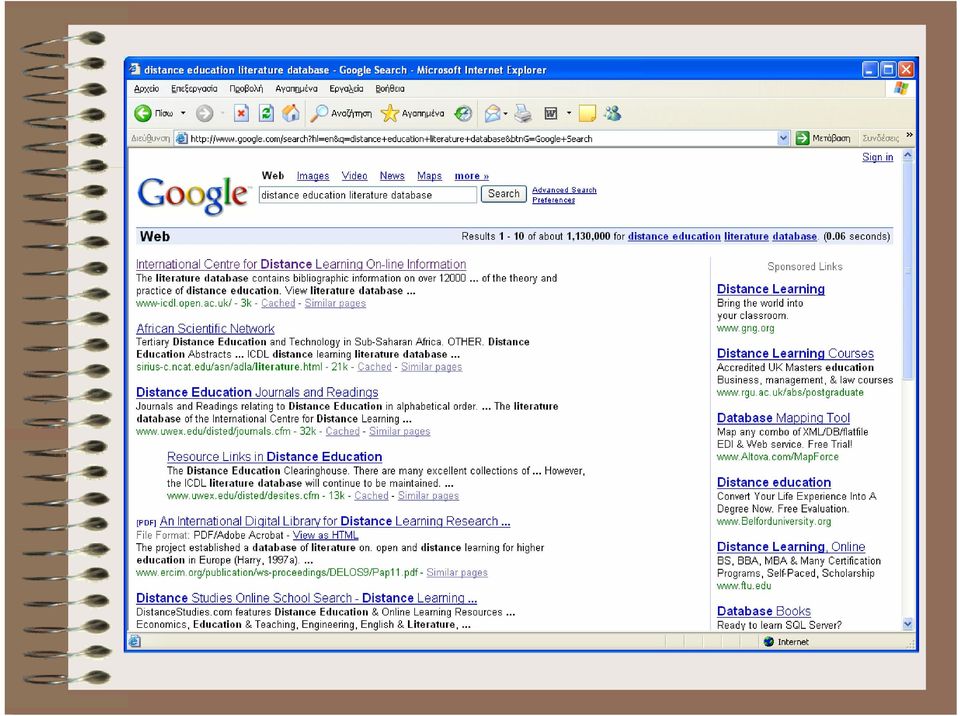Open Database Mapping Tool sponsored link

point(783,418)
